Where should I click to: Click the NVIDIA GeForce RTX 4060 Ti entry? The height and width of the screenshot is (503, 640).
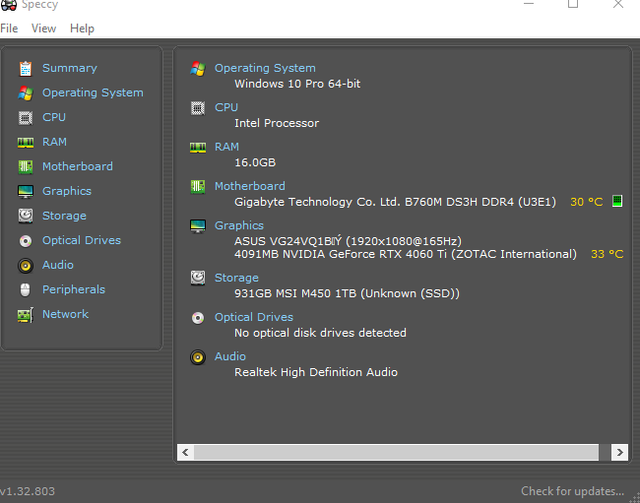pyautogui.click(x=405, y=254)
